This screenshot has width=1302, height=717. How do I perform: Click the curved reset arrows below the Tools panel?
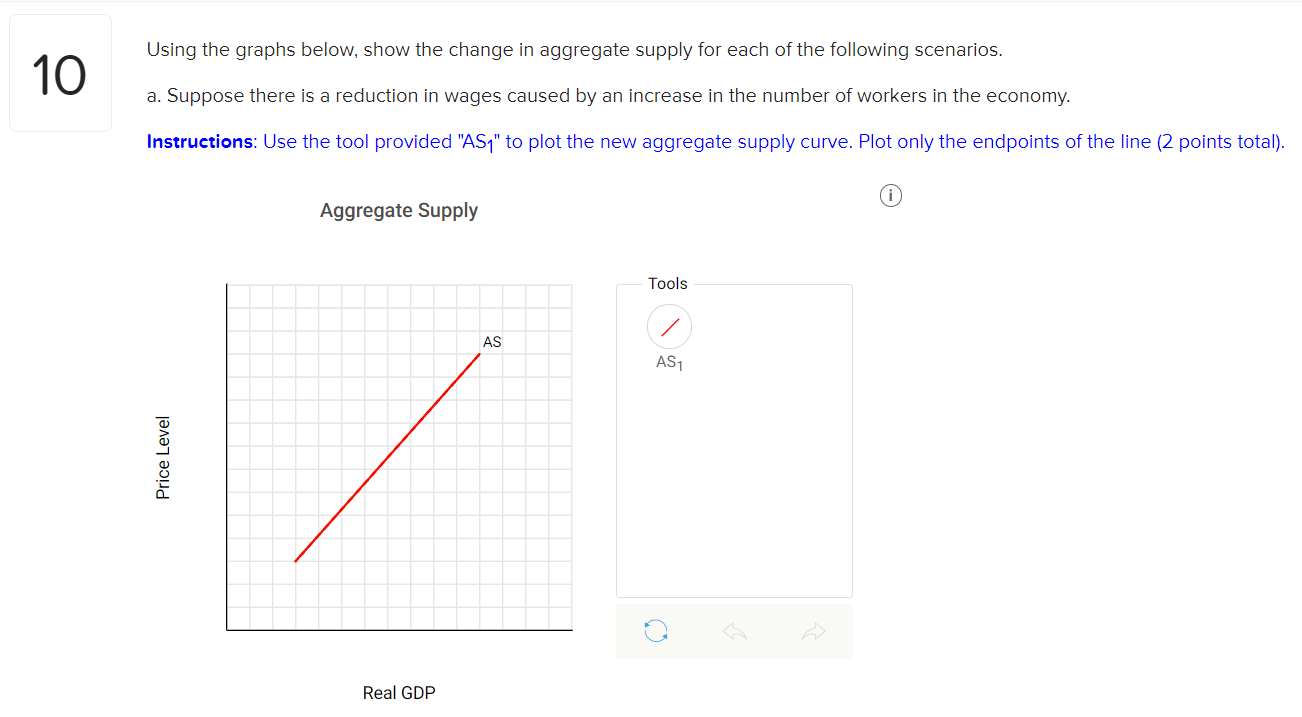(656, 631)
